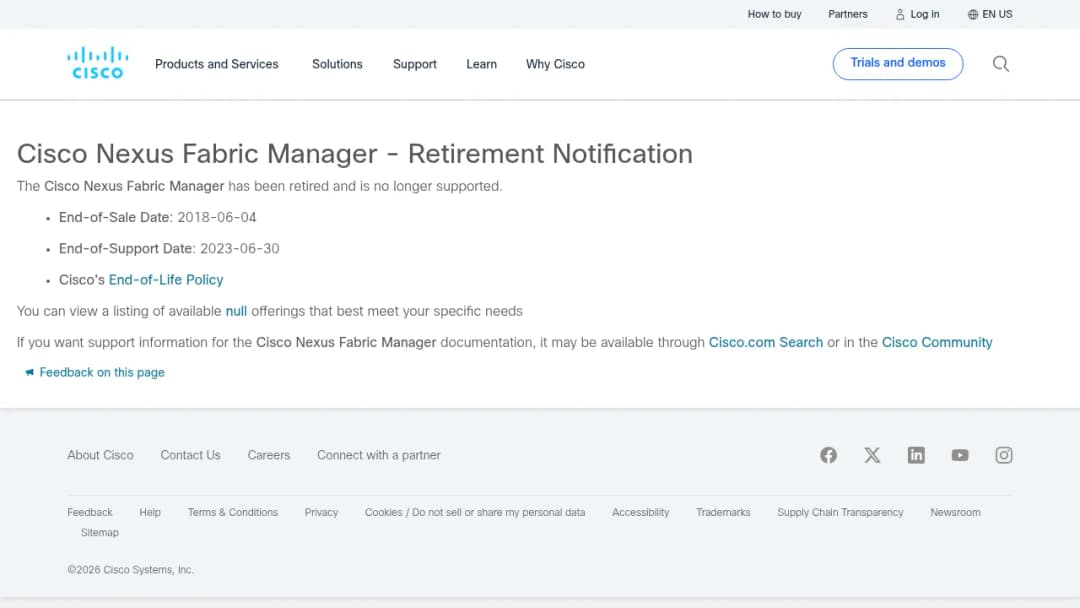1080x608 pixels.
Task: Click the ©2026 Cisco Systems copyright text
Action: point(131,570)
